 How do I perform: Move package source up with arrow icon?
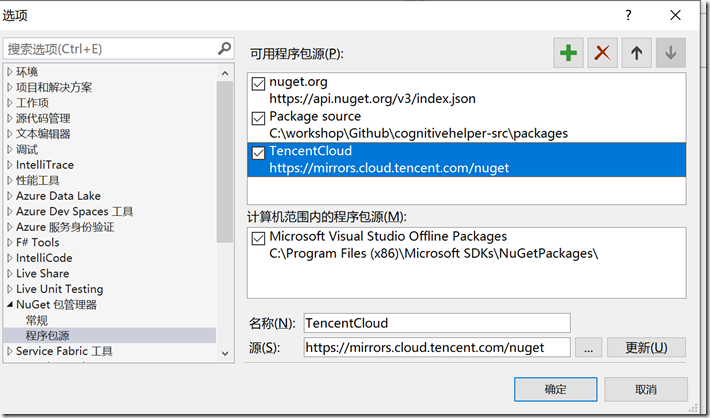pos(637,53)
